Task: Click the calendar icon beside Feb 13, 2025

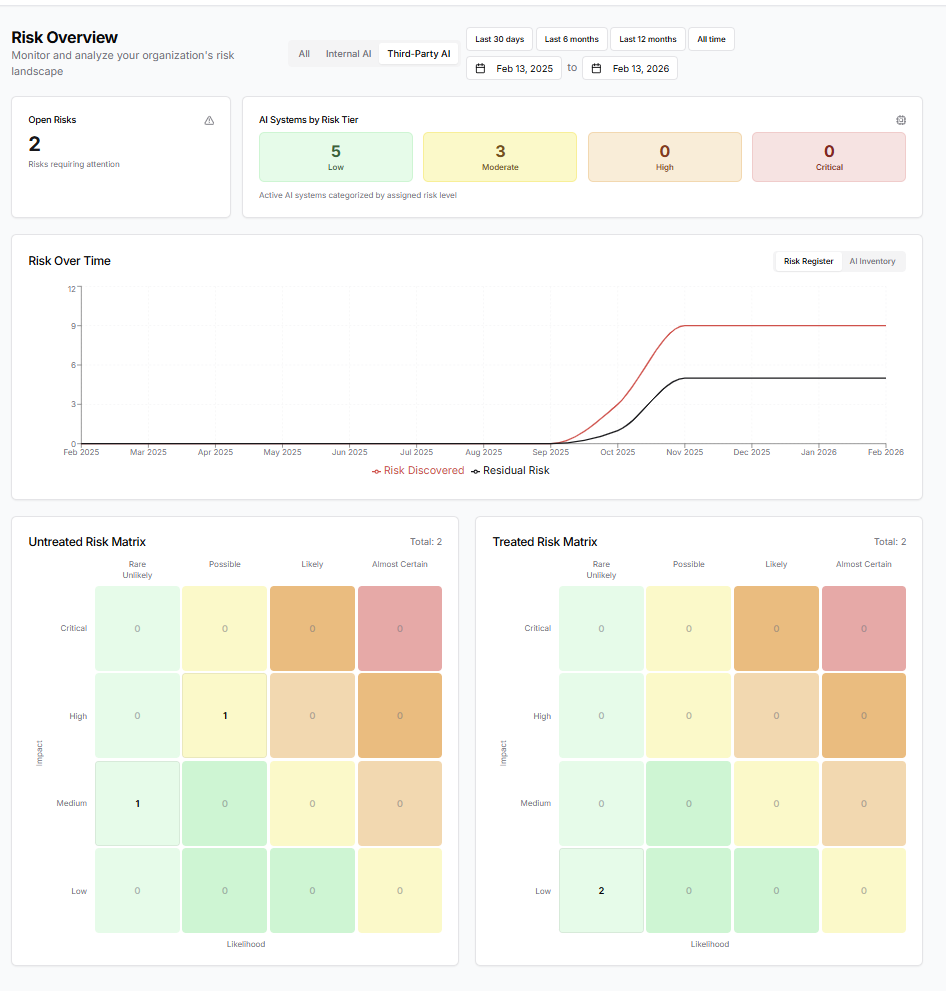Action: [x=480, y=68]
